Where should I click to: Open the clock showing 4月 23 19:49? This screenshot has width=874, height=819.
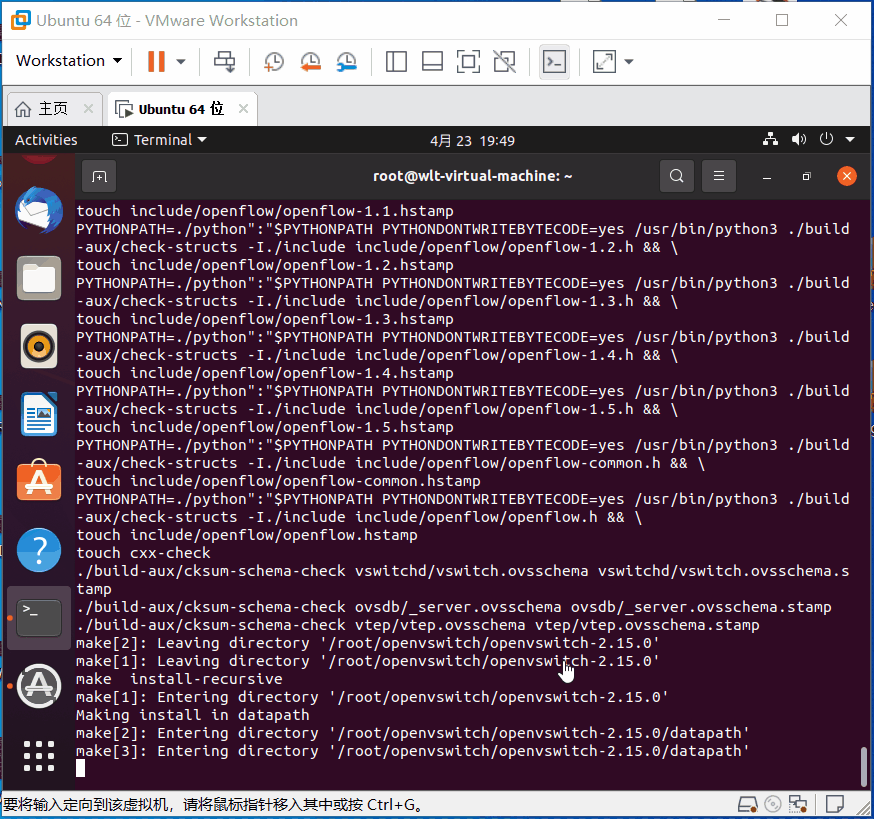tap(472, 140)
